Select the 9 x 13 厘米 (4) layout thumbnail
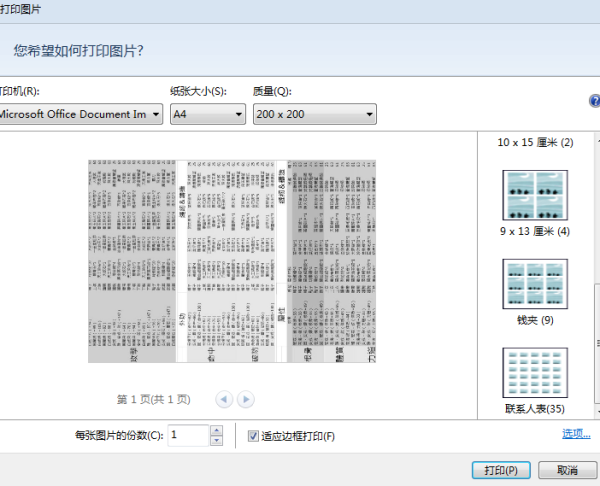 point(534,197)
